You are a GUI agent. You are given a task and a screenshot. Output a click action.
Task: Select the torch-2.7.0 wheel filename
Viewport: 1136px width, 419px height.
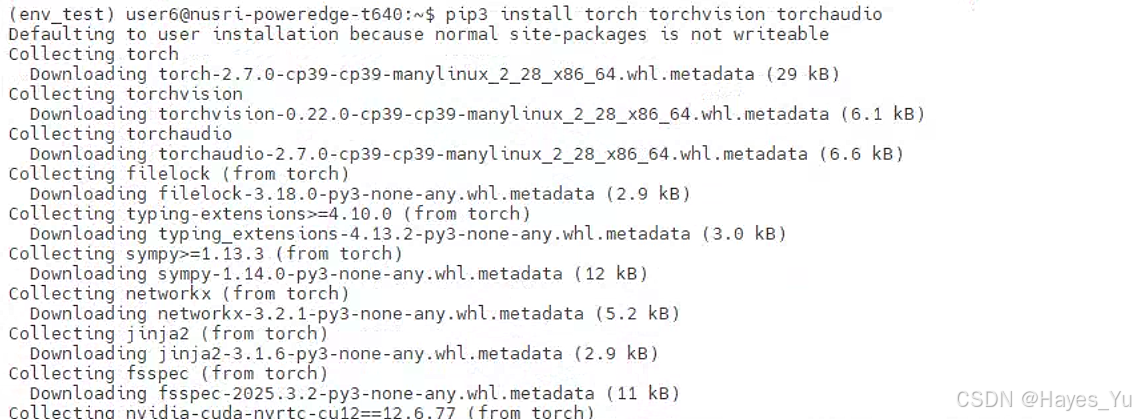[456, 74]
